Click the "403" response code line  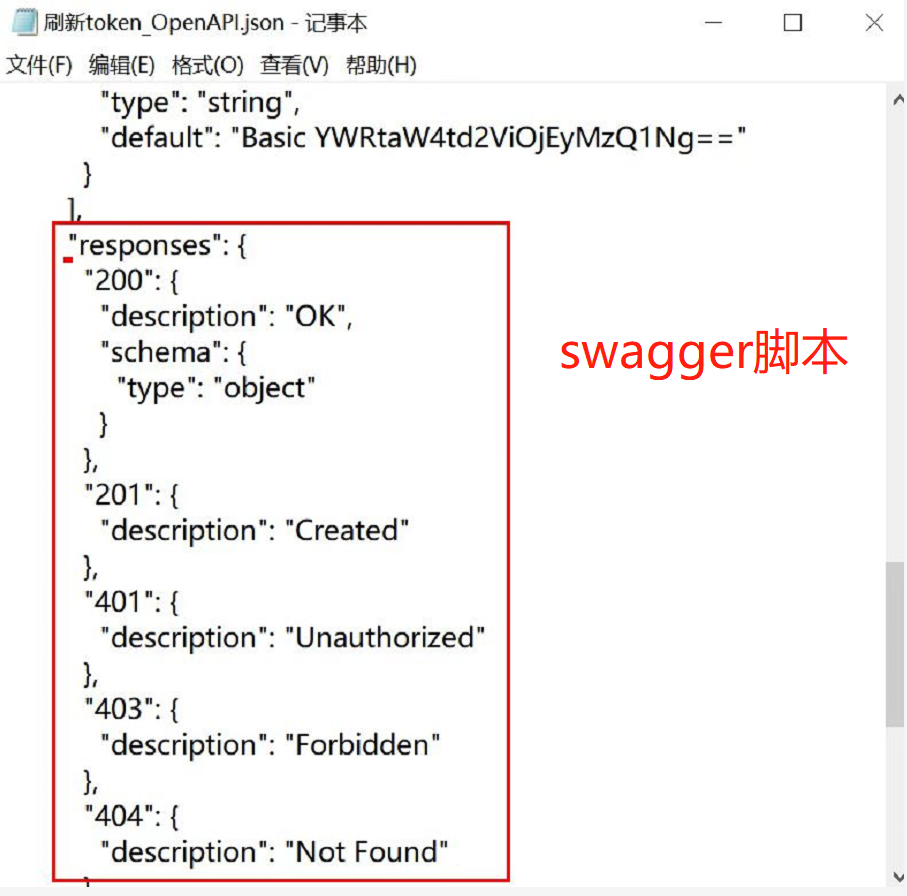(x=132, y=709)
